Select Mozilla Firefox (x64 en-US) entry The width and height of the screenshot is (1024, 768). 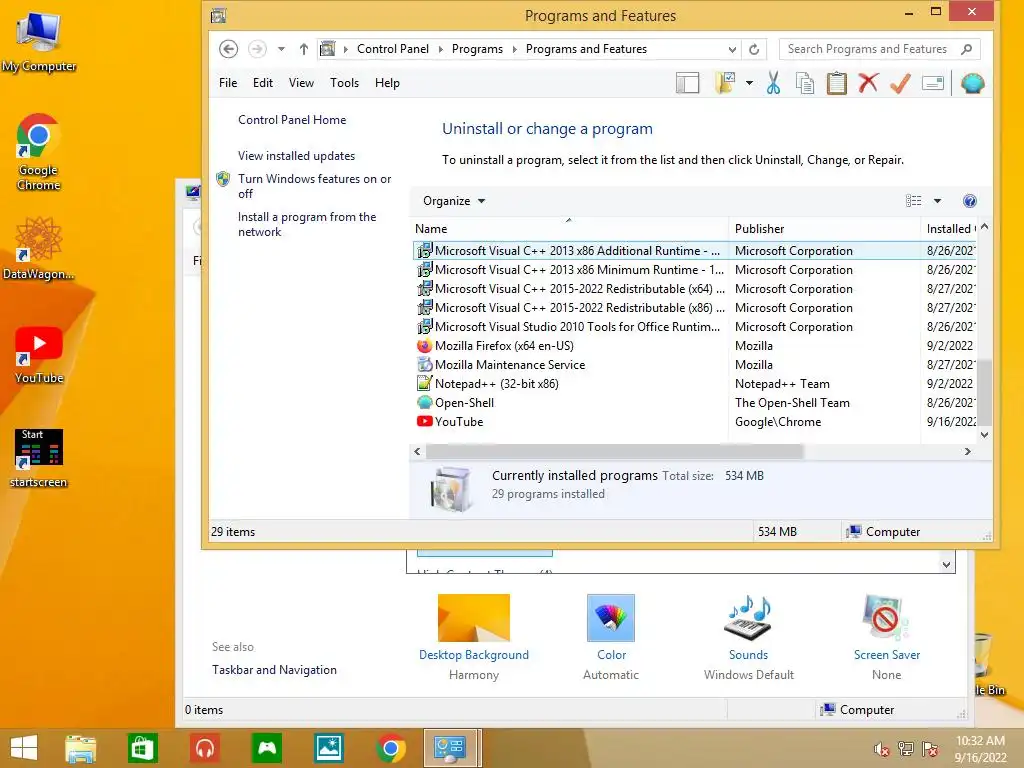tap(694, 345)
